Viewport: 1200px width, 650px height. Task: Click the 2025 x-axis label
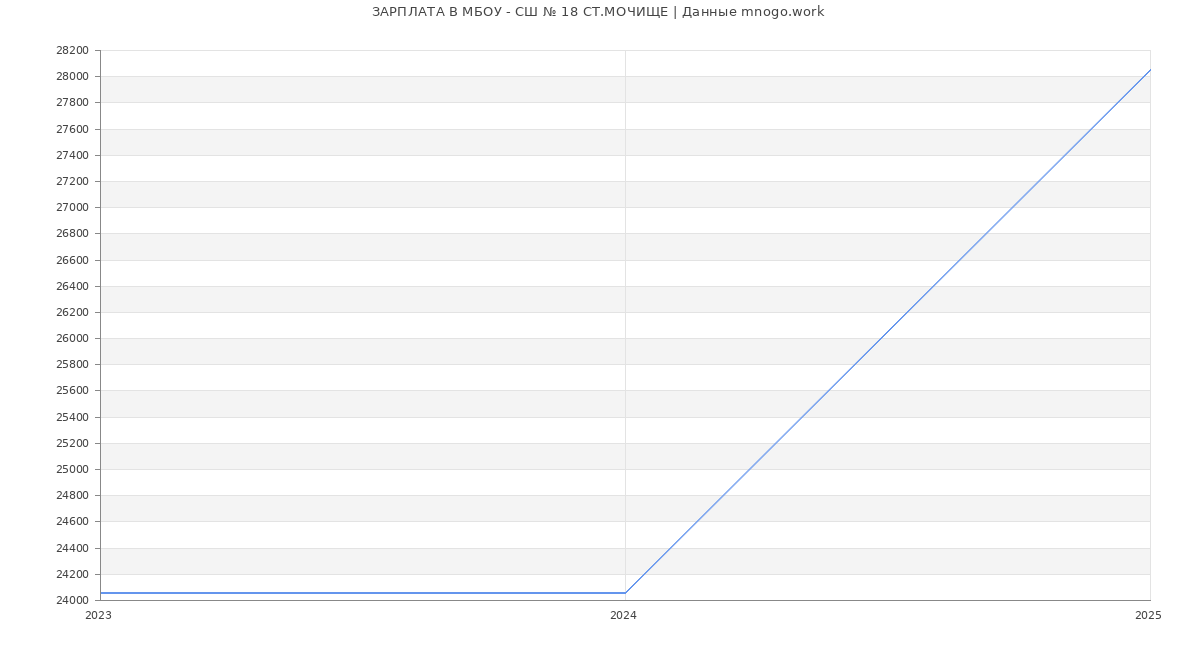pos(1148,616)
